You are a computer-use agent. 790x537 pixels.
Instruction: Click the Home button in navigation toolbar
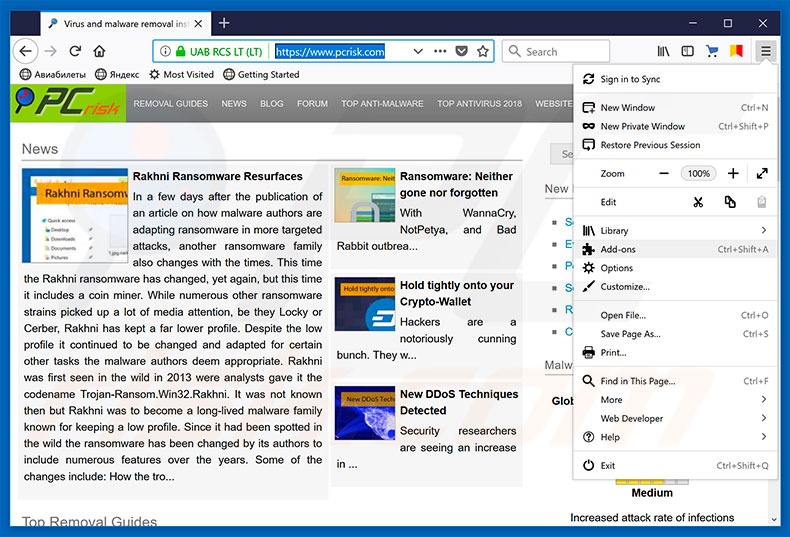pyautogui.click(x=99, y=51)
